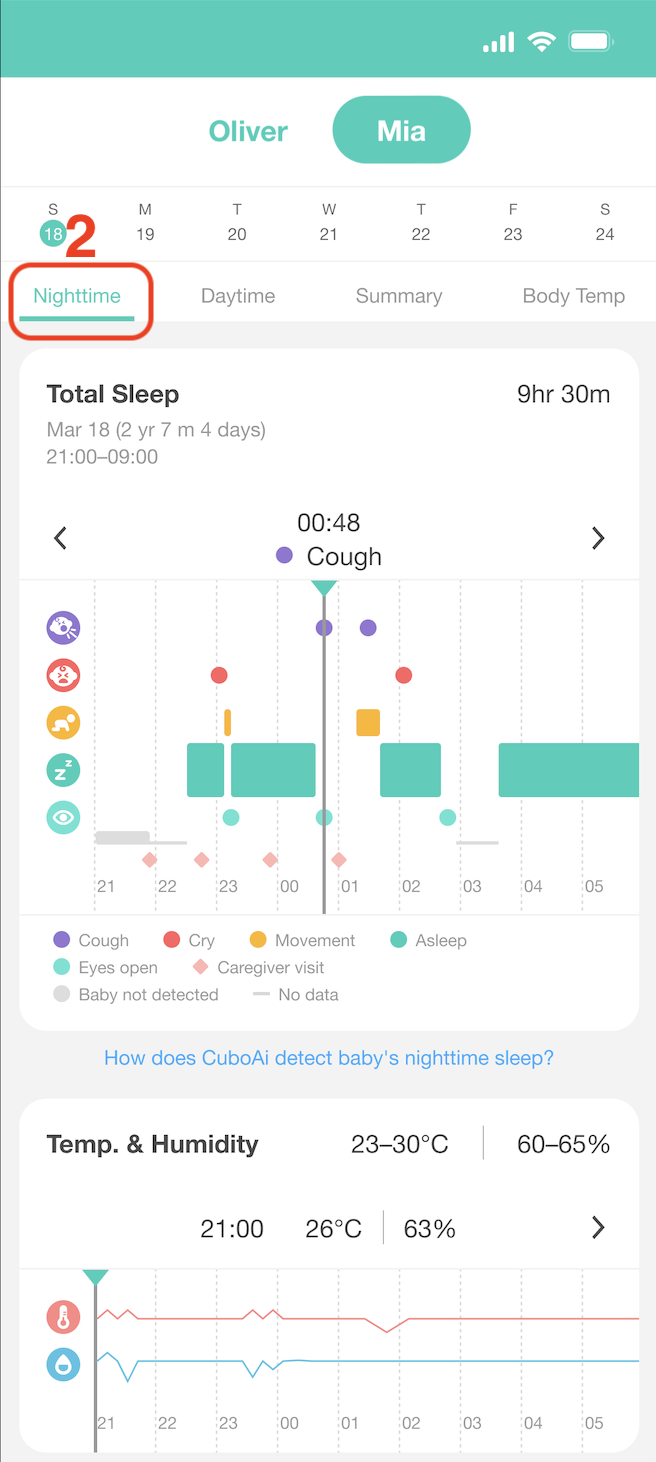
Task: Click the sleep timeline's green triangle marker
Action: [x=323, y=588]
